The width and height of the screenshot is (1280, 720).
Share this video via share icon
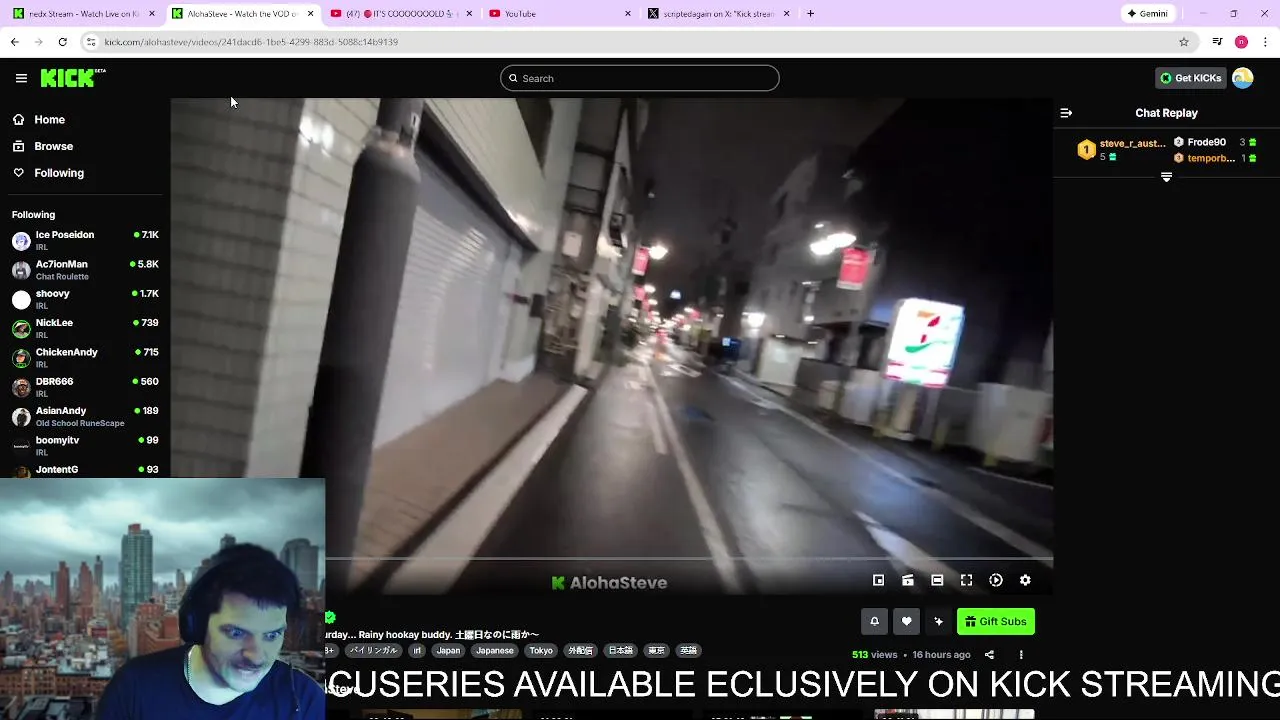[x=989, y=655]
